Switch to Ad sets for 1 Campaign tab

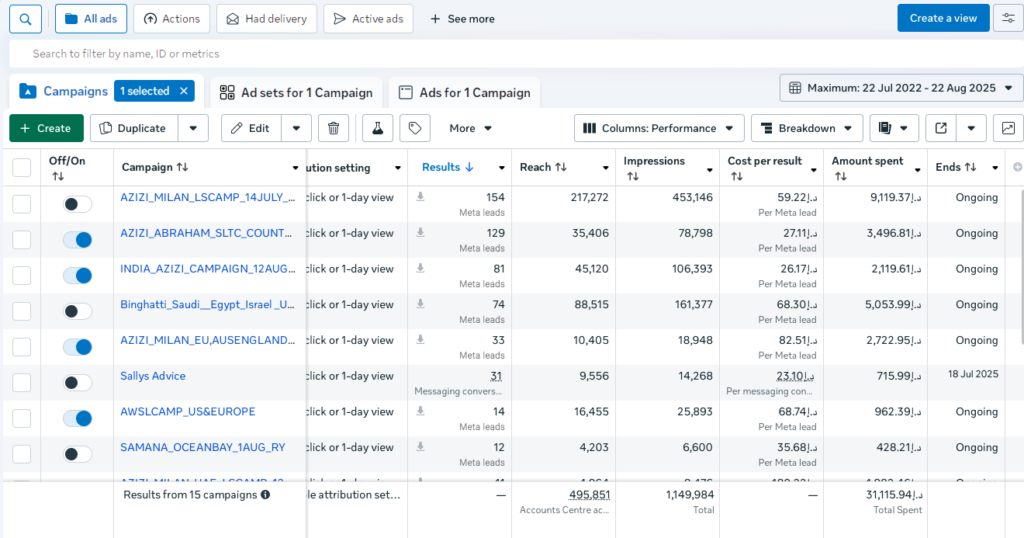[x=296, y=93]
